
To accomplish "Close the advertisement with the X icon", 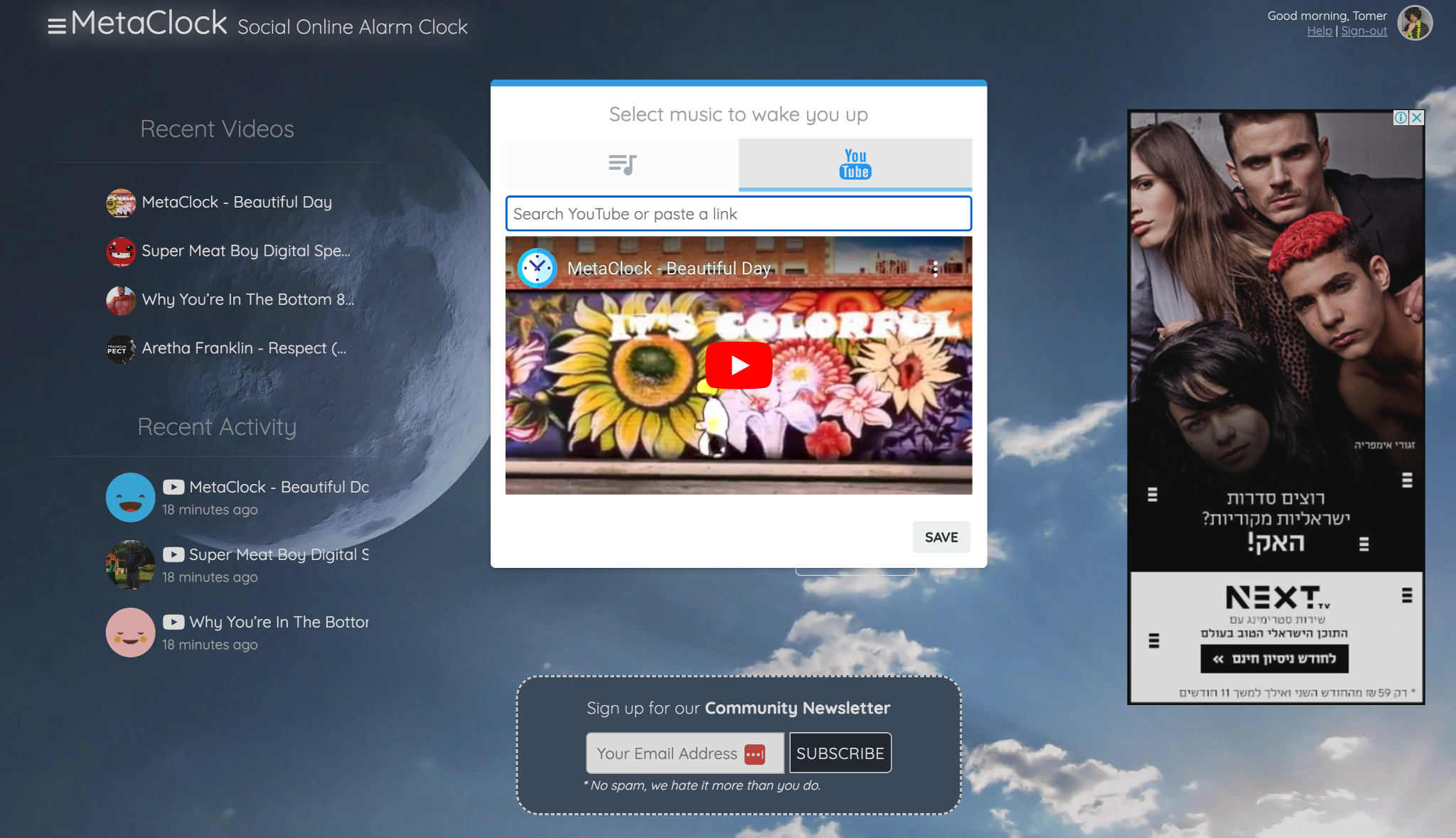I will (1417, 118).
